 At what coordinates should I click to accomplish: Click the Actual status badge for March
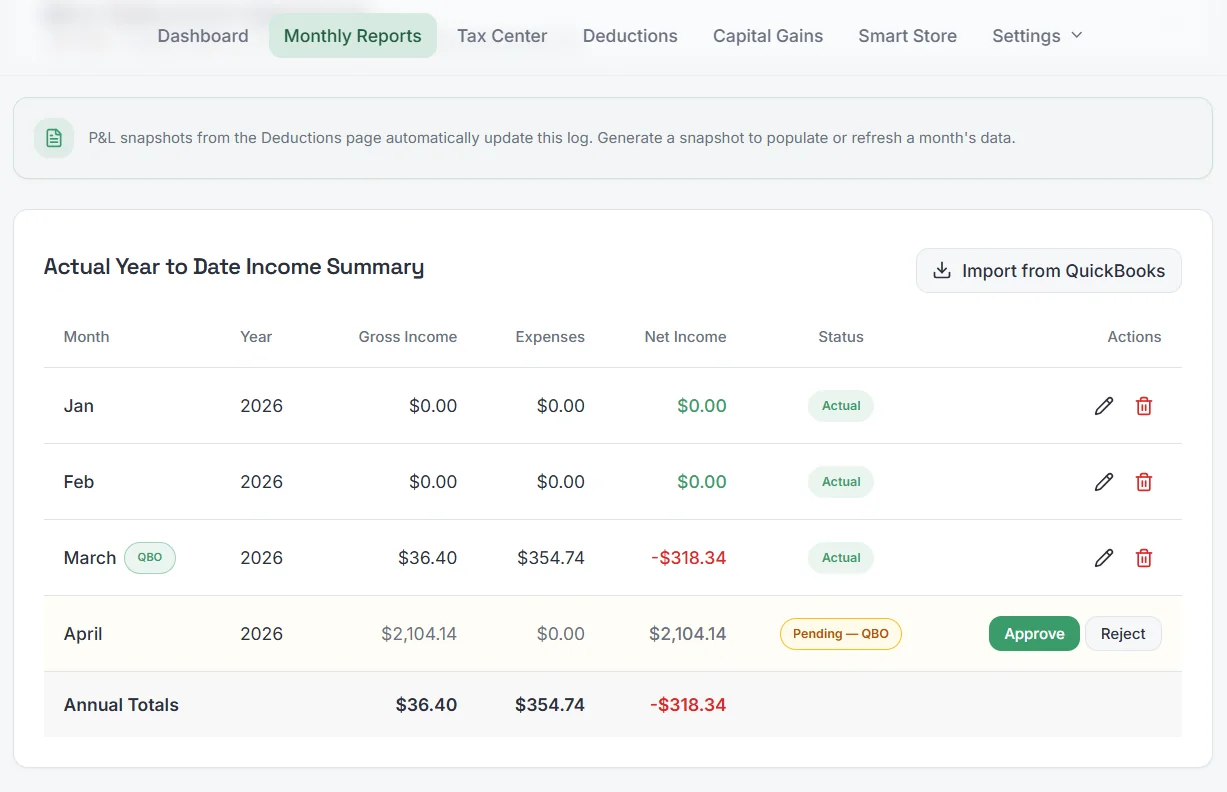pos(841,558)
